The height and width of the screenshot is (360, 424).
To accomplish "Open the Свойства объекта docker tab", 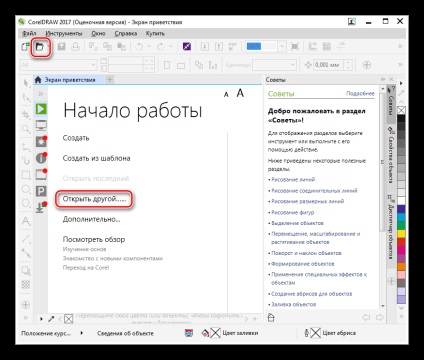I will pyautogui.click(x=391, y=155).
